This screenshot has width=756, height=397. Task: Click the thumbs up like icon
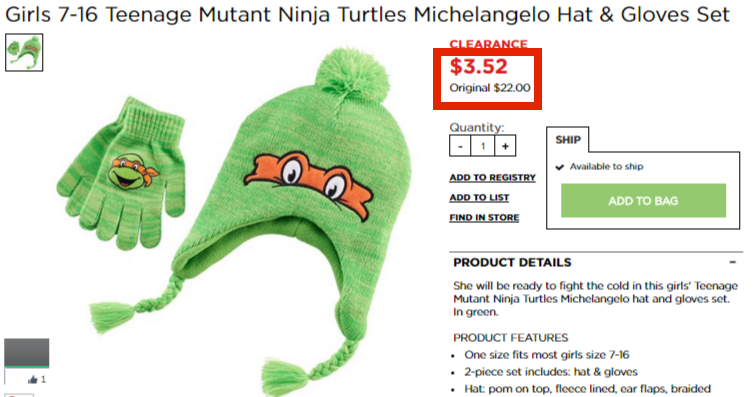click(32, 380)
